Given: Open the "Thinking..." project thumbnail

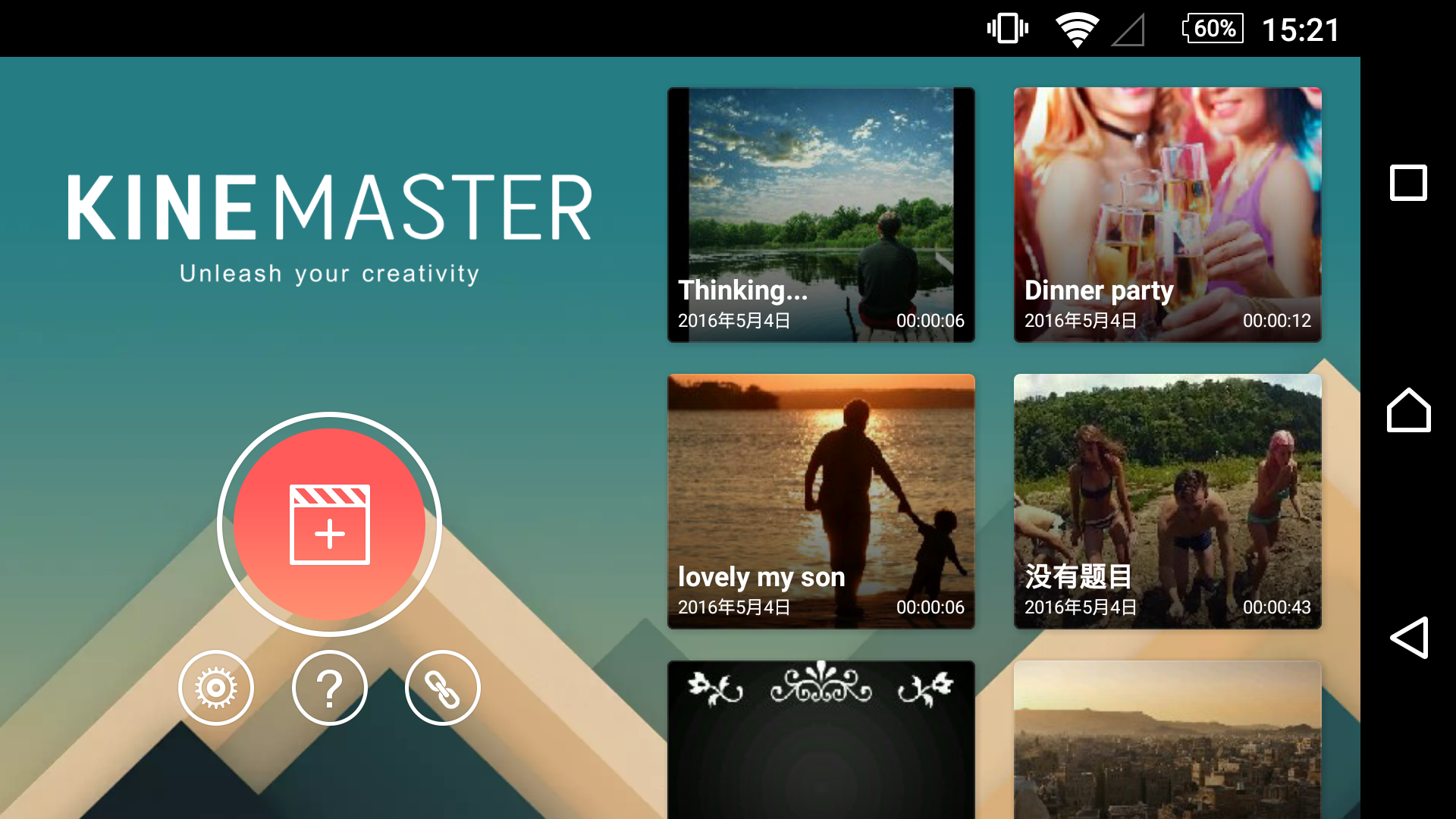Looking at the screenshot, I should click(821, 215).
